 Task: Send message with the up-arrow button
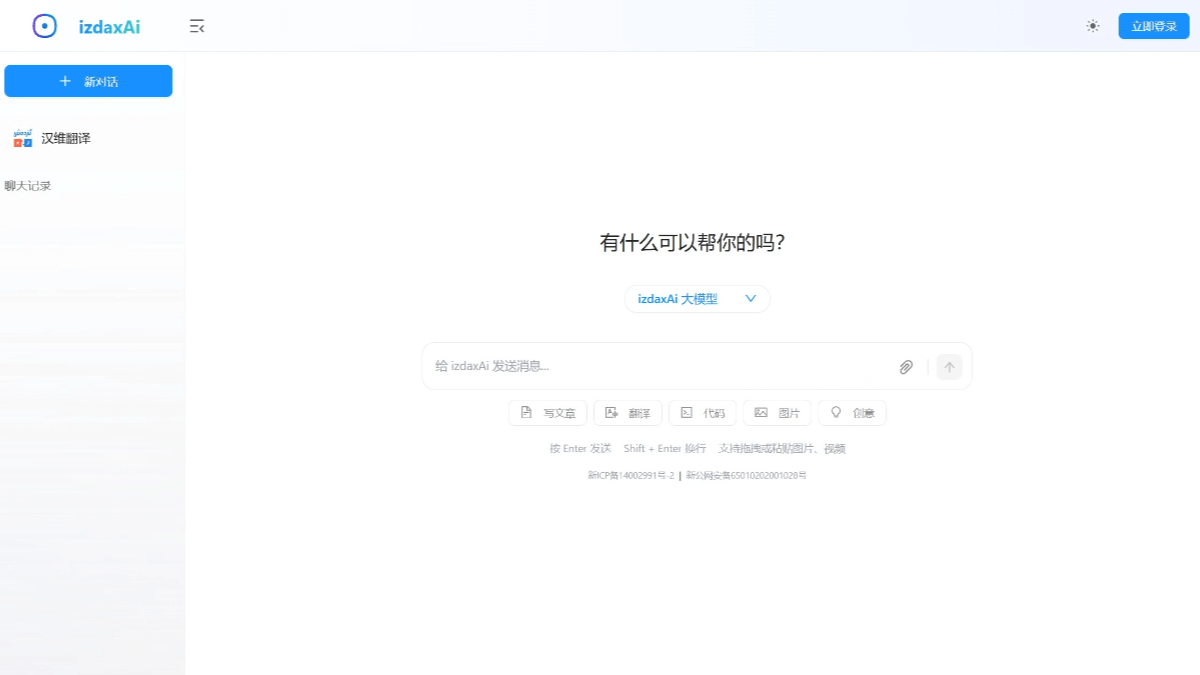click(950, 367)
